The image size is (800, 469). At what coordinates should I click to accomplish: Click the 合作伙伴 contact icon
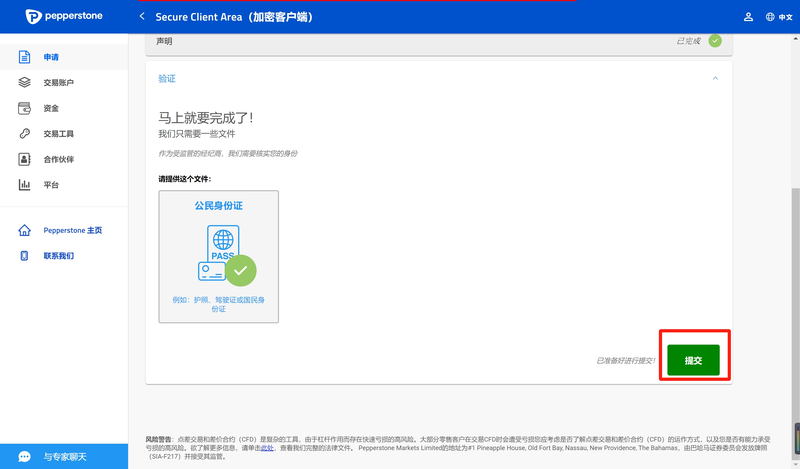tap(24, 159)
